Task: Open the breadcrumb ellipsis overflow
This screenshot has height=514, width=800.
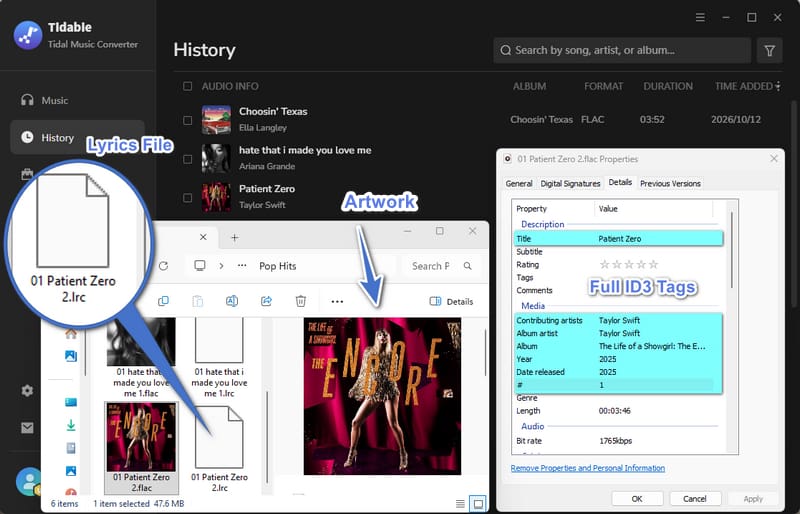Action: tap(242, 266)
